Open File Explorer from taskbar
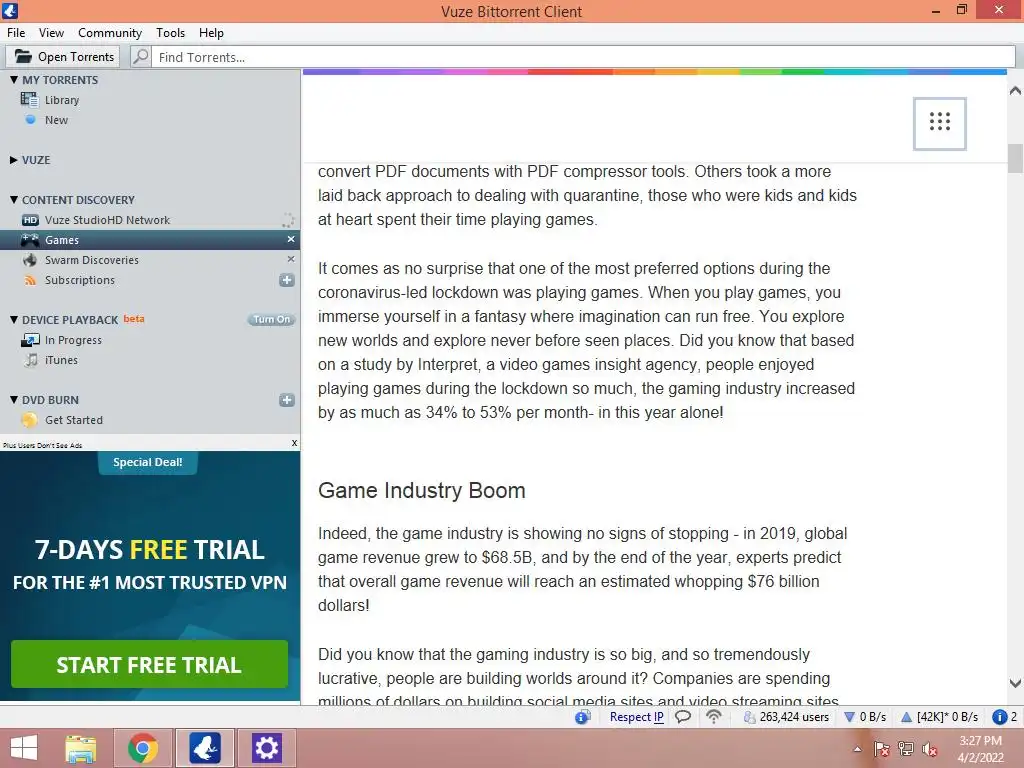The image size is (1024, 768). click(x=81, y=748)
